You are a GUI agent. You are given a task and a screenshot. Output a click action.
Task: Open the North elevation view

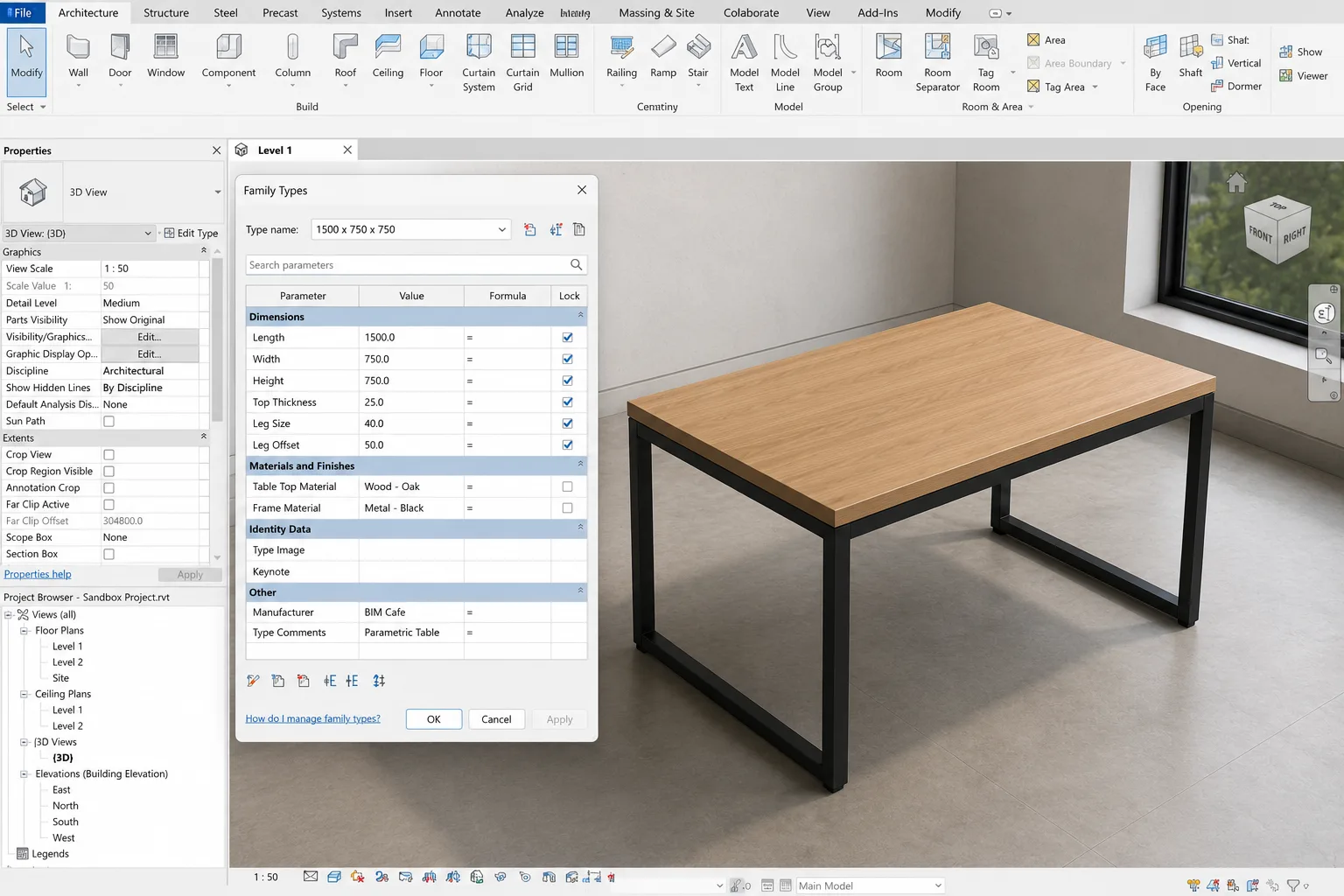(x=66, y=806)
